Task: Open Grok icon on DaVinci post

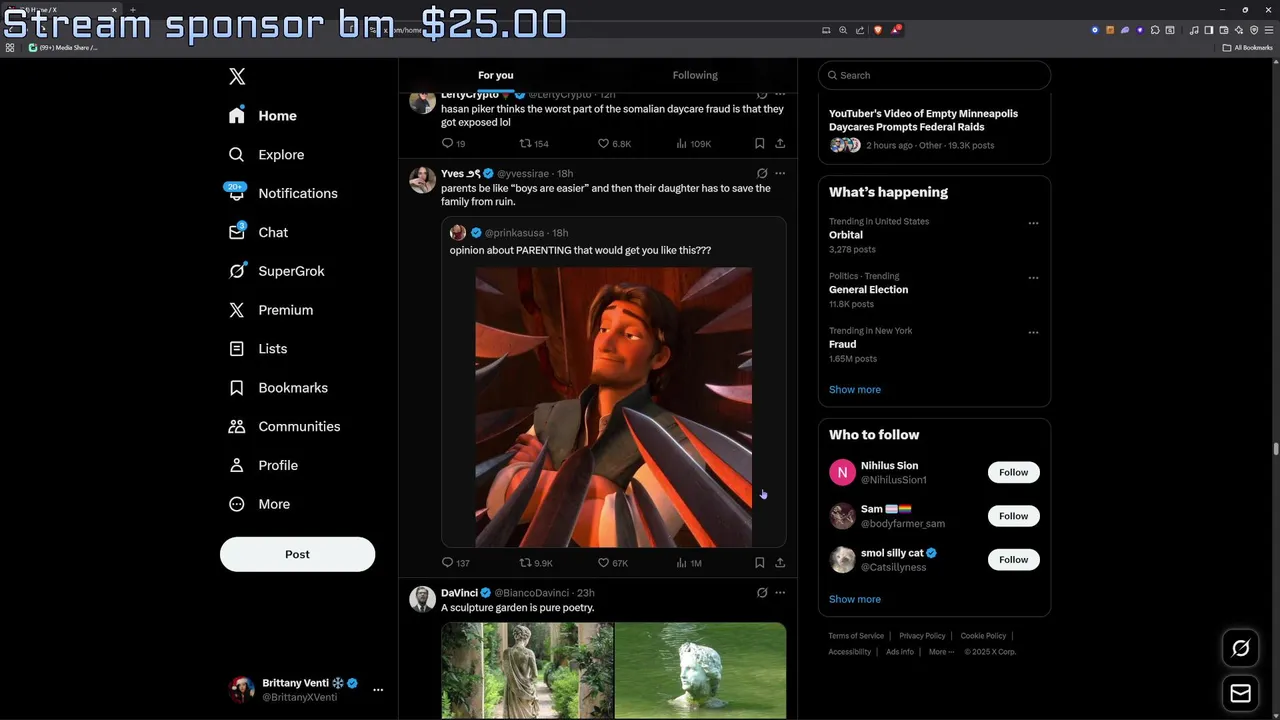Action: (x=762, y=592)
